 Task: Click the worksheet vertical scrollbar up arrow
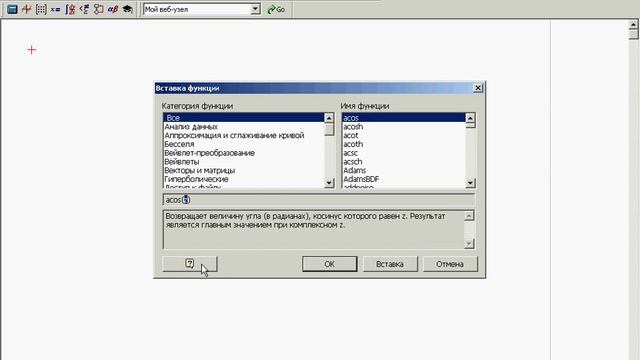(633, 25)
